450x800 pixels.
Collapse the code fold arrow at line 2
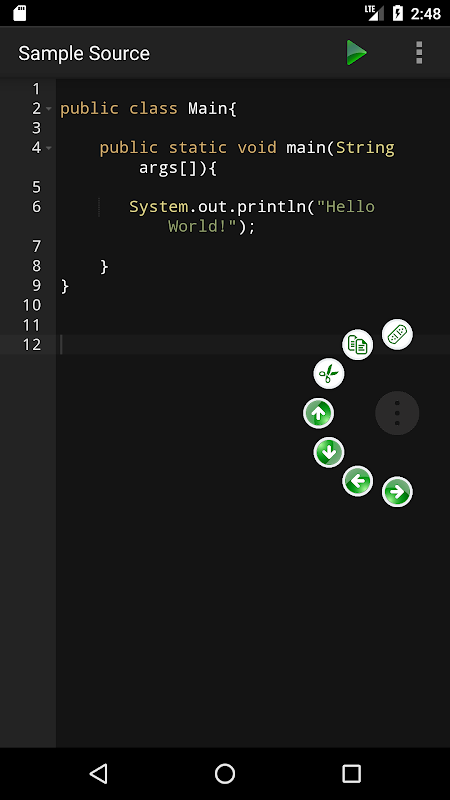[48, 109]
